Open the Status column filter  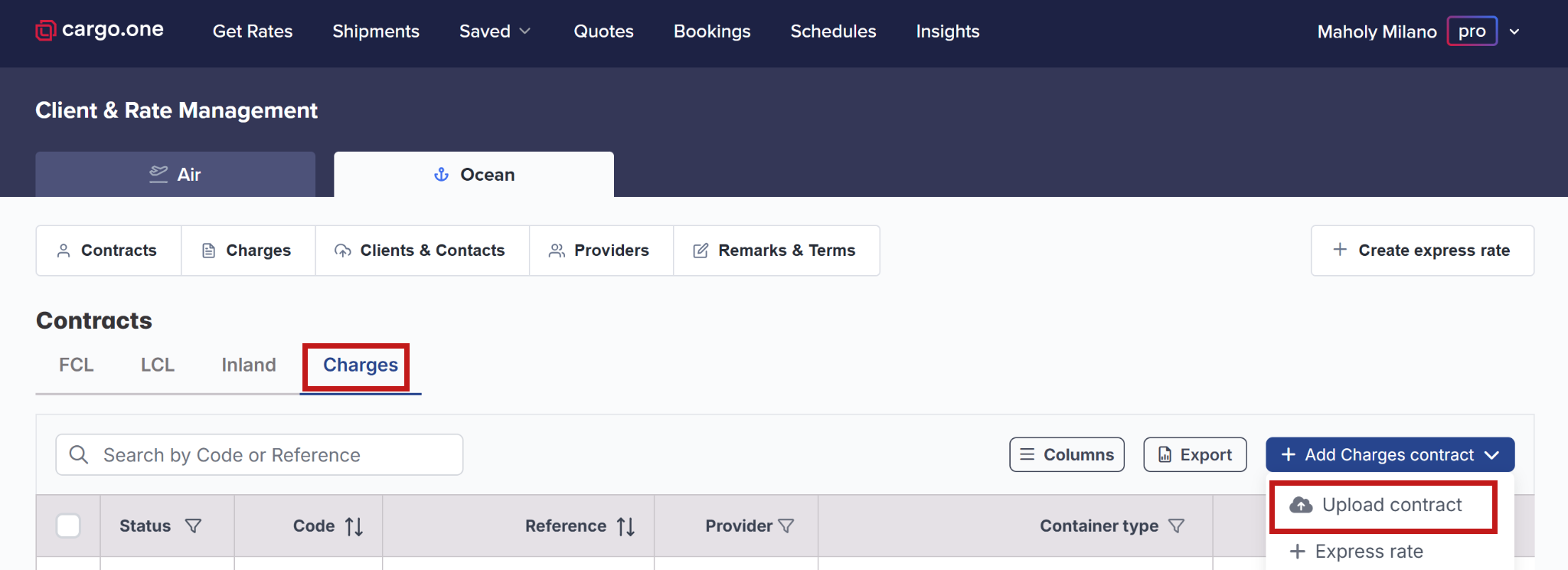(194, 526)
